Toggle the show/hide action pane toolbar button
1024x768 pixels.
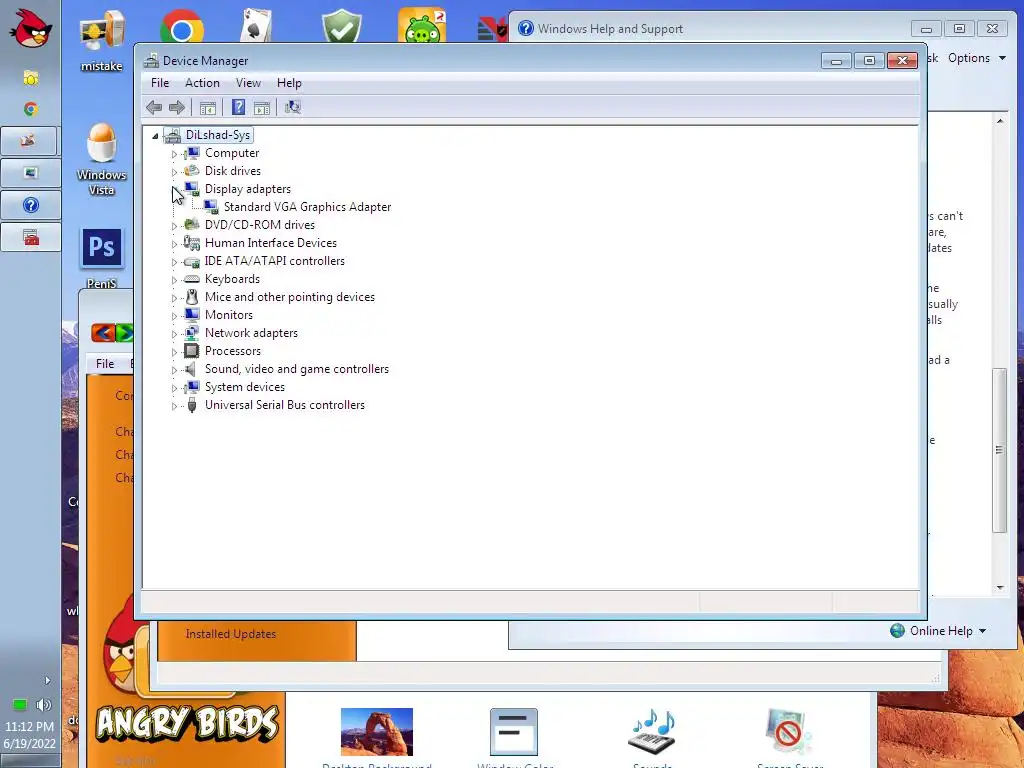coord(262,108)
